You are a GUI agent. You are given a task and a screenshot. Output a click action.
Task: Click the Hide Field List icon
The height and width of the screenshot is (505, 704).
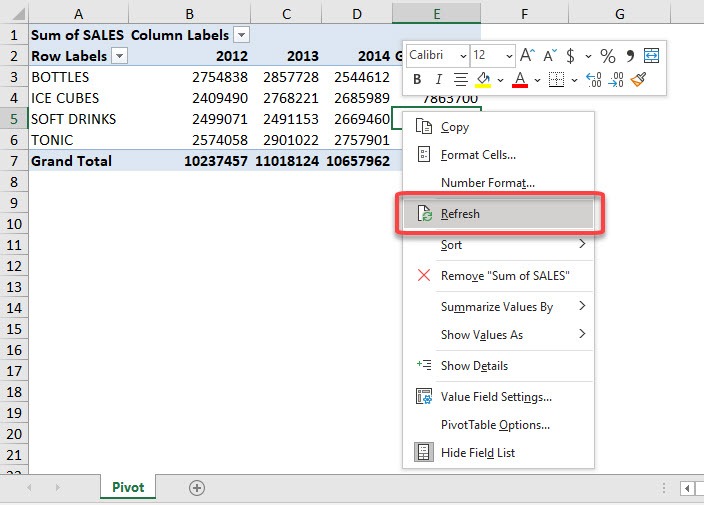pos(423,452)
